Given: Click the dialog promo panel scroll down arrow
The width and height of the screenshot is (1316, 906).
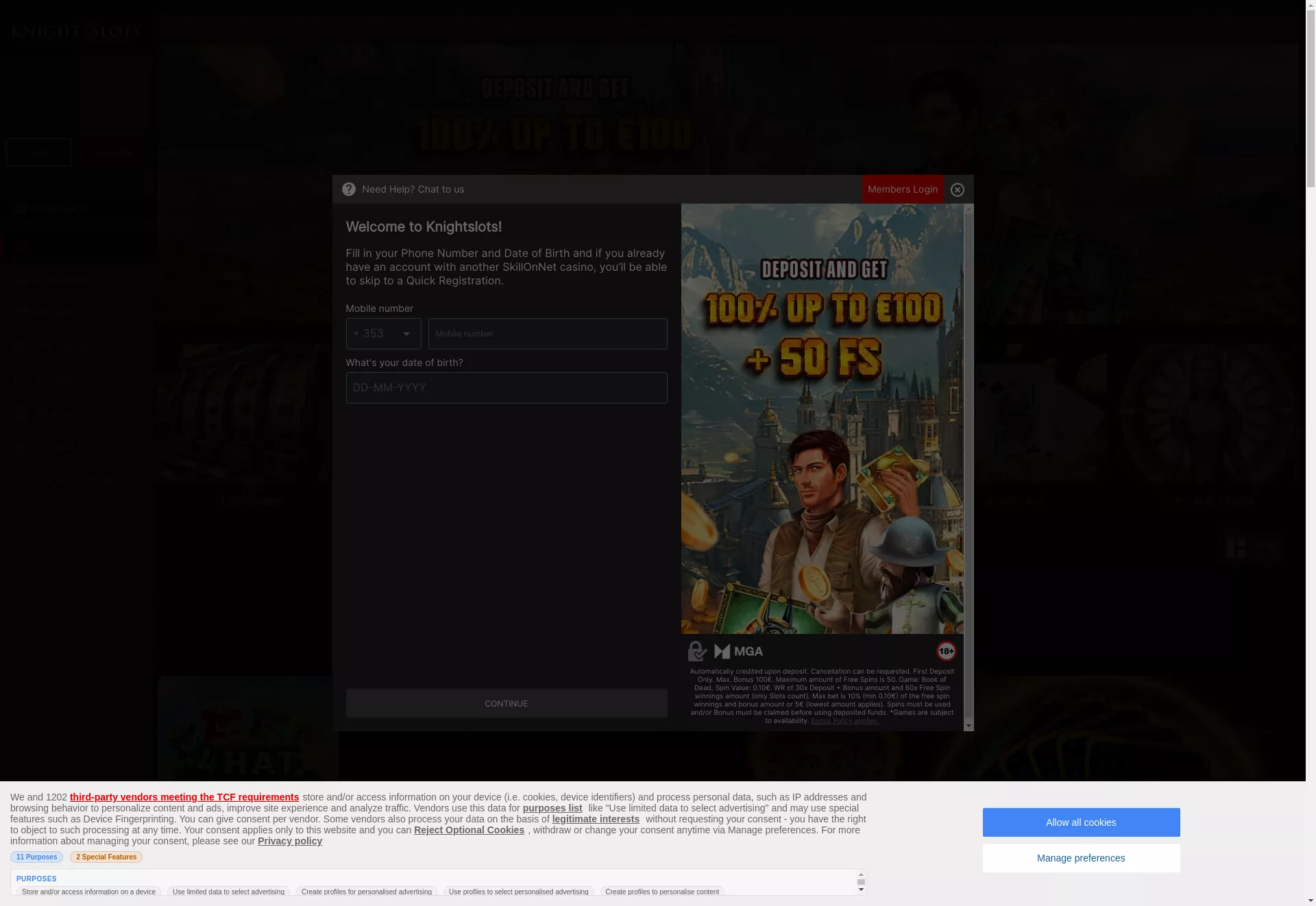Looking at the screenshot, I should click(x=968, y=726).
